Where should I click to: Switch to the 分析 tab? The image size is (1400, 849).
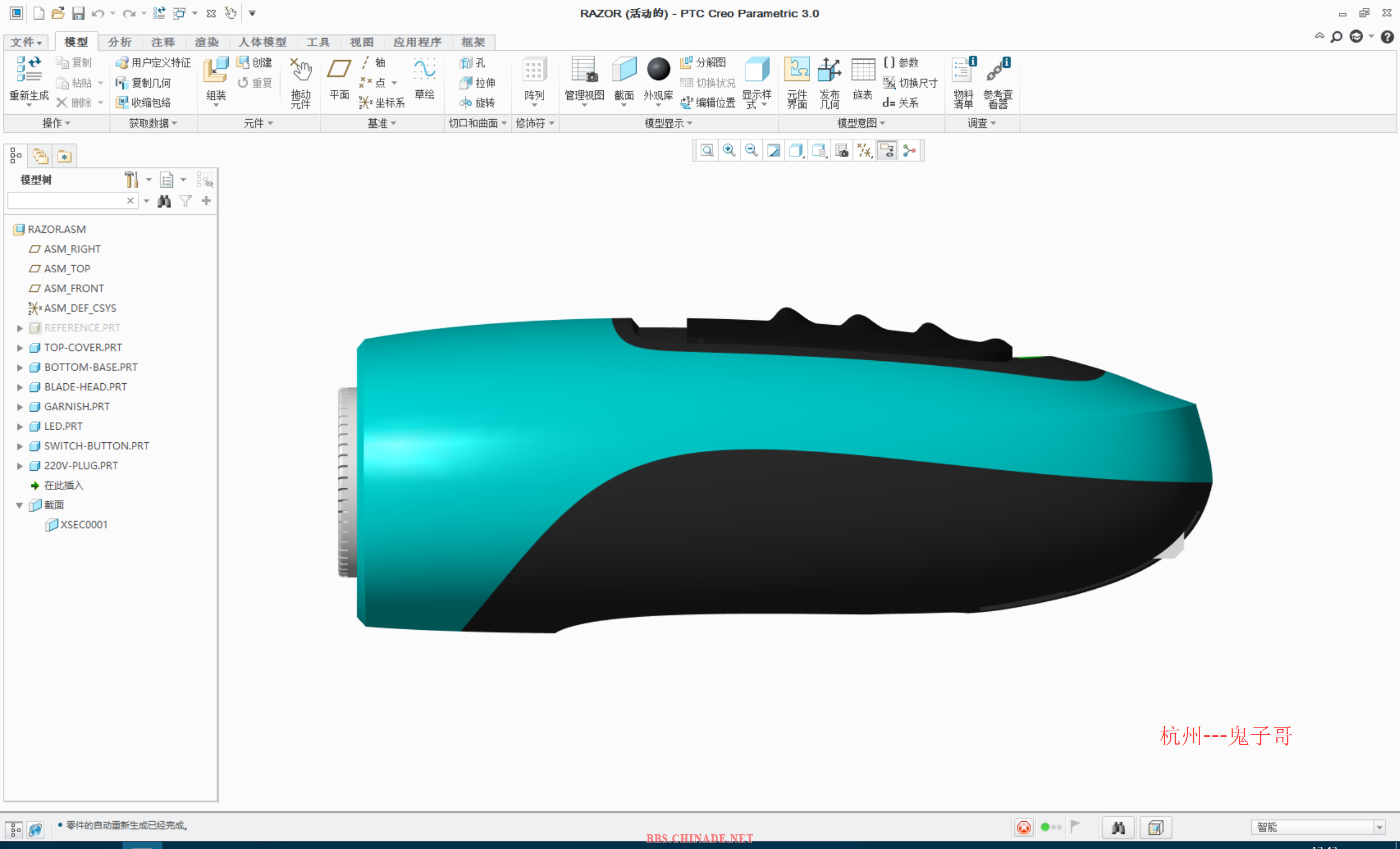coord(119,42)
